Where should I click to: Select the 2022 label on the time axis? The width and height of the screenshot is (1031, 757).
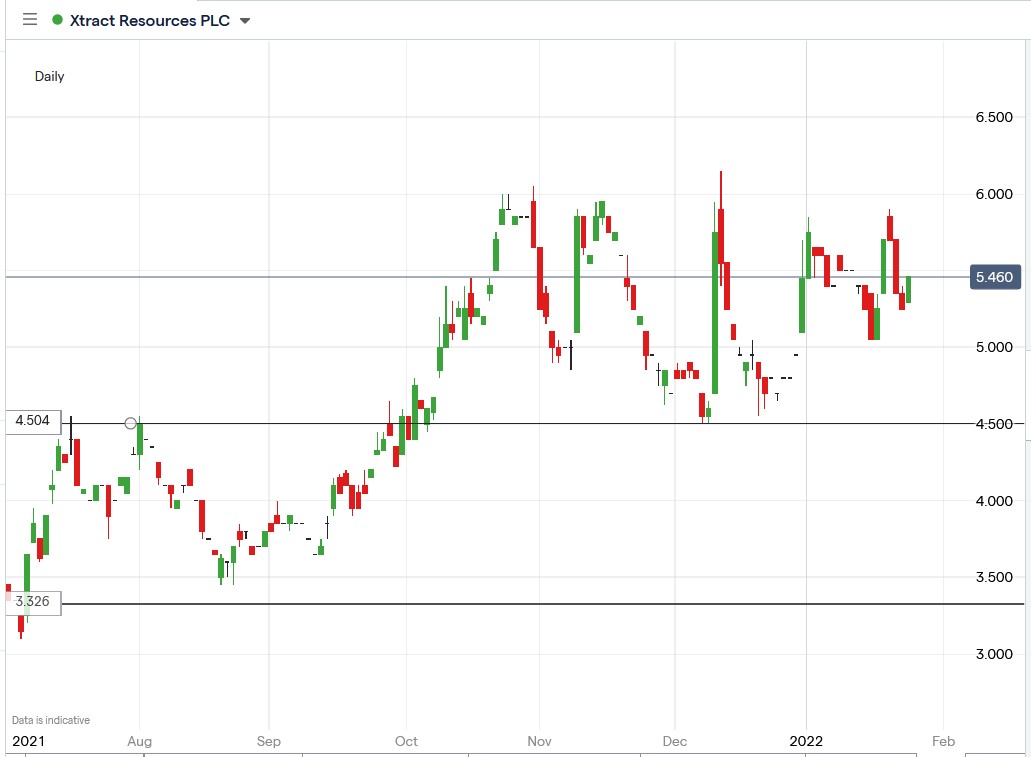[808, 741]
